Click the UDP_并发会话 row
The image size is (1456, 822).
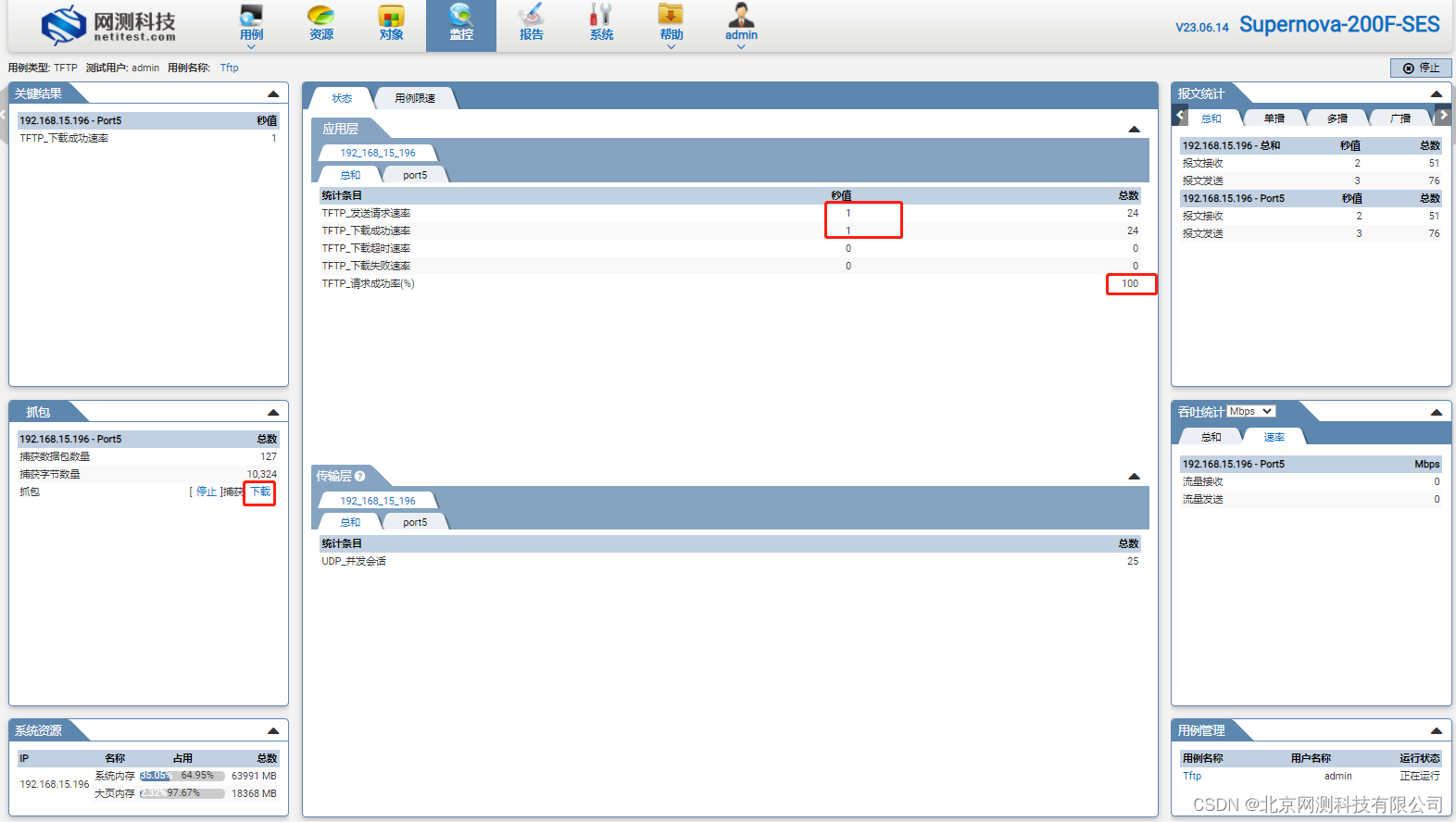730,561
